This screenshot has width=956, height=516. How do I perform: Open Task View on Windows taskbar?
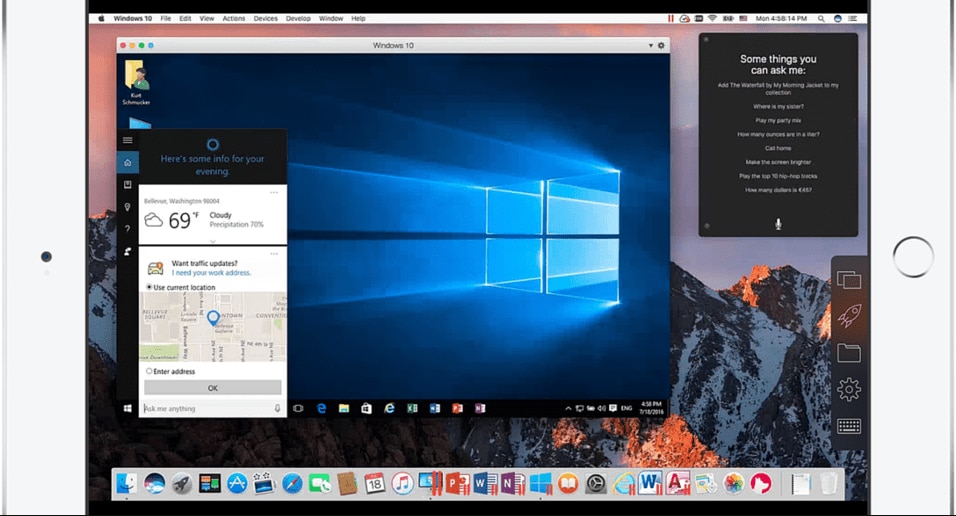[298, 409]
